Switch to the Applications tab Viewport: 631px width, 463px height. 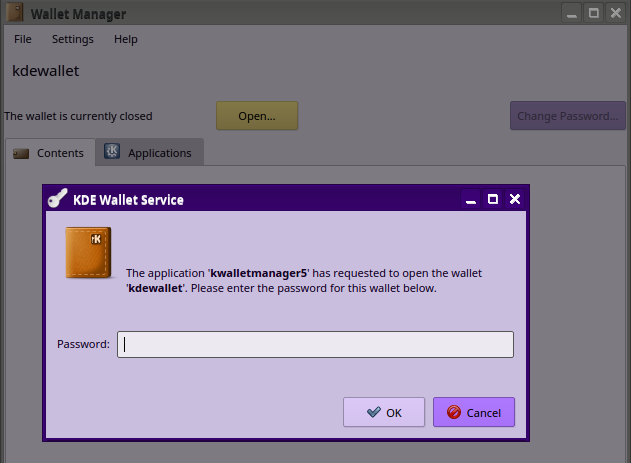pyautogui.click(x=149, y=153)
